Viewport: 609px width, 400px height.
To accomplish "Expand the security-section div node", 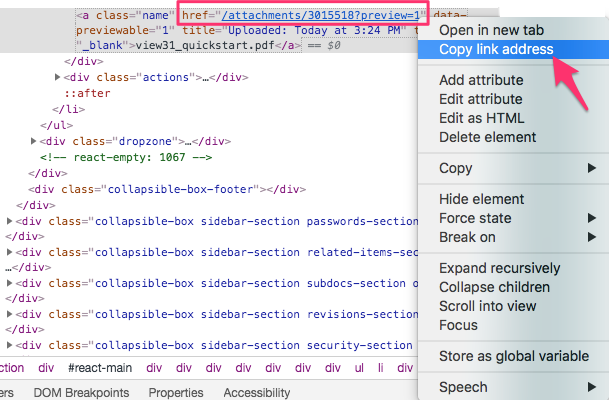I will (x=10, y=345).
